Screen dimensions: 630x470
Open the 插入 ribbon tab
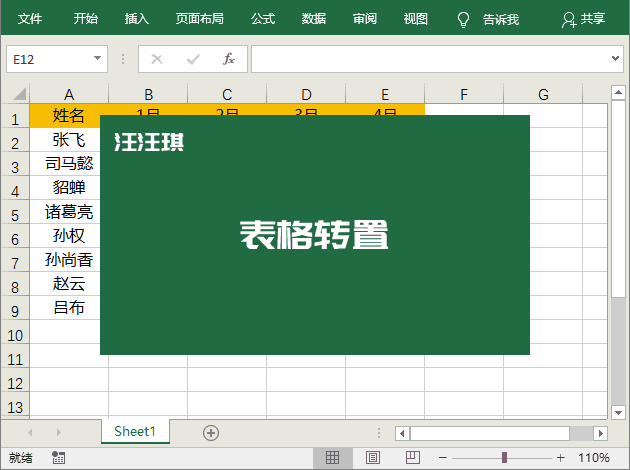(137, 18)
